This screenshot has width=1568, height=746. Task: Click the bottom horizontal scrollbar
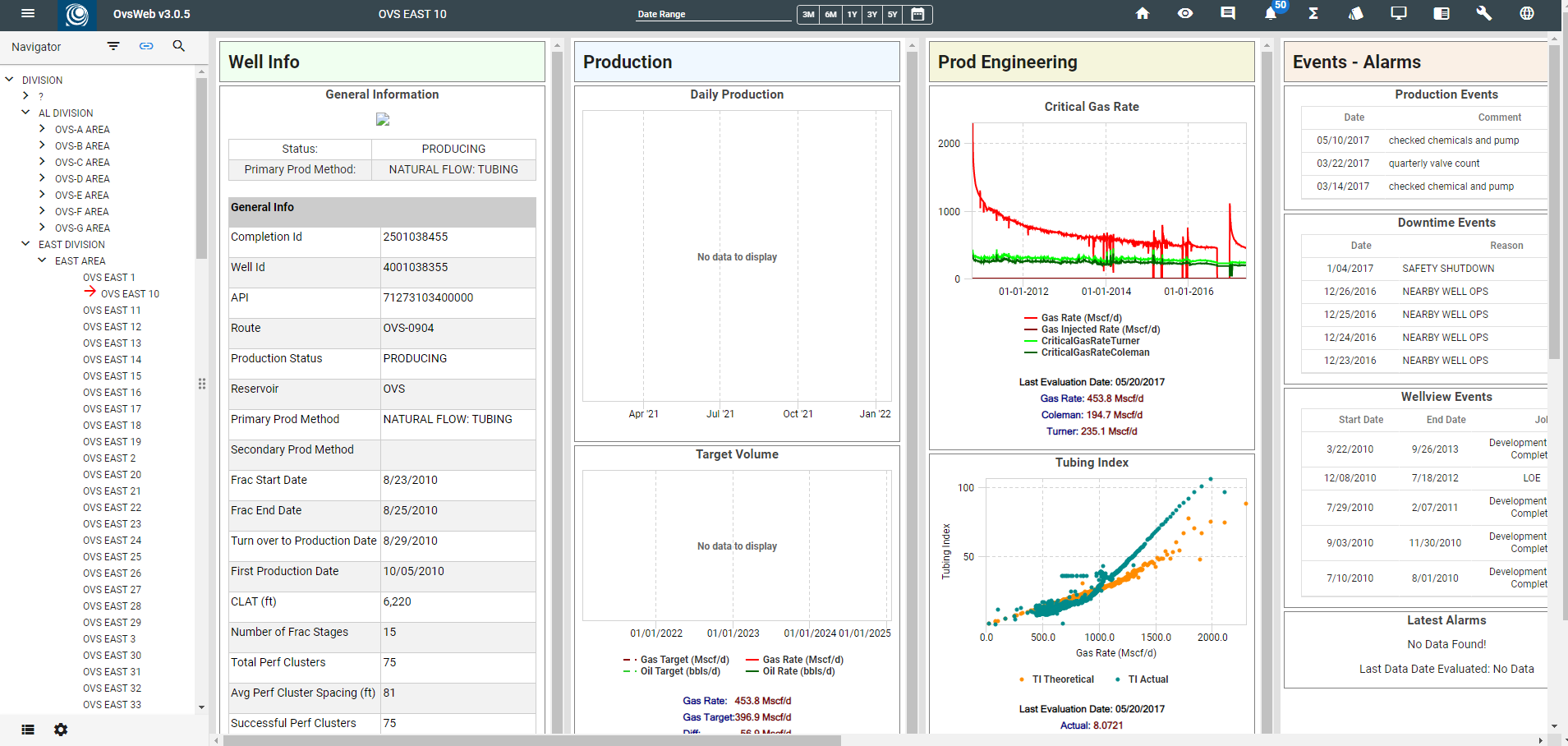(532, 740)
